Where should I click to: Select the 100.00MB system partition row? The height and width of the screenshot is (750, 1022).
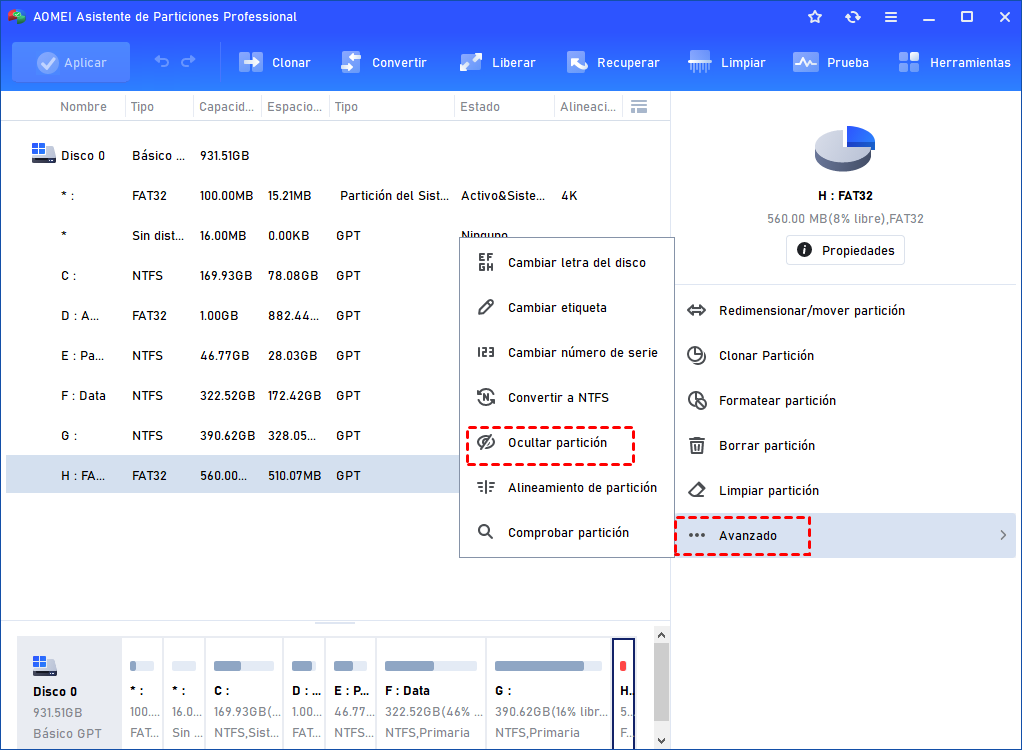pos(338,195)
